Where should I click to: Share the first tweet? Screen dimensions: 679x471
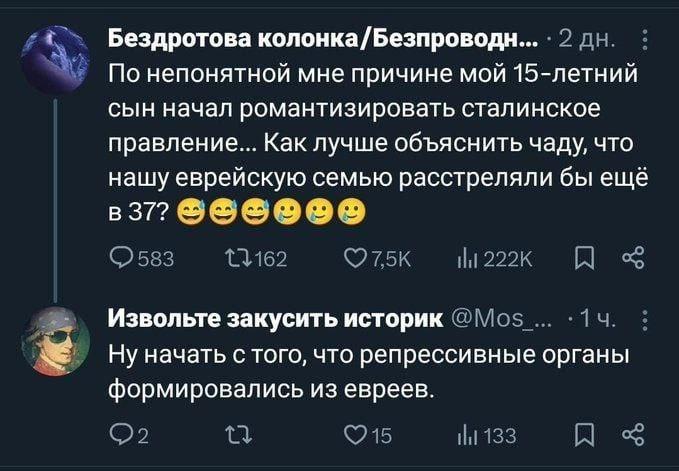point(632,262)
